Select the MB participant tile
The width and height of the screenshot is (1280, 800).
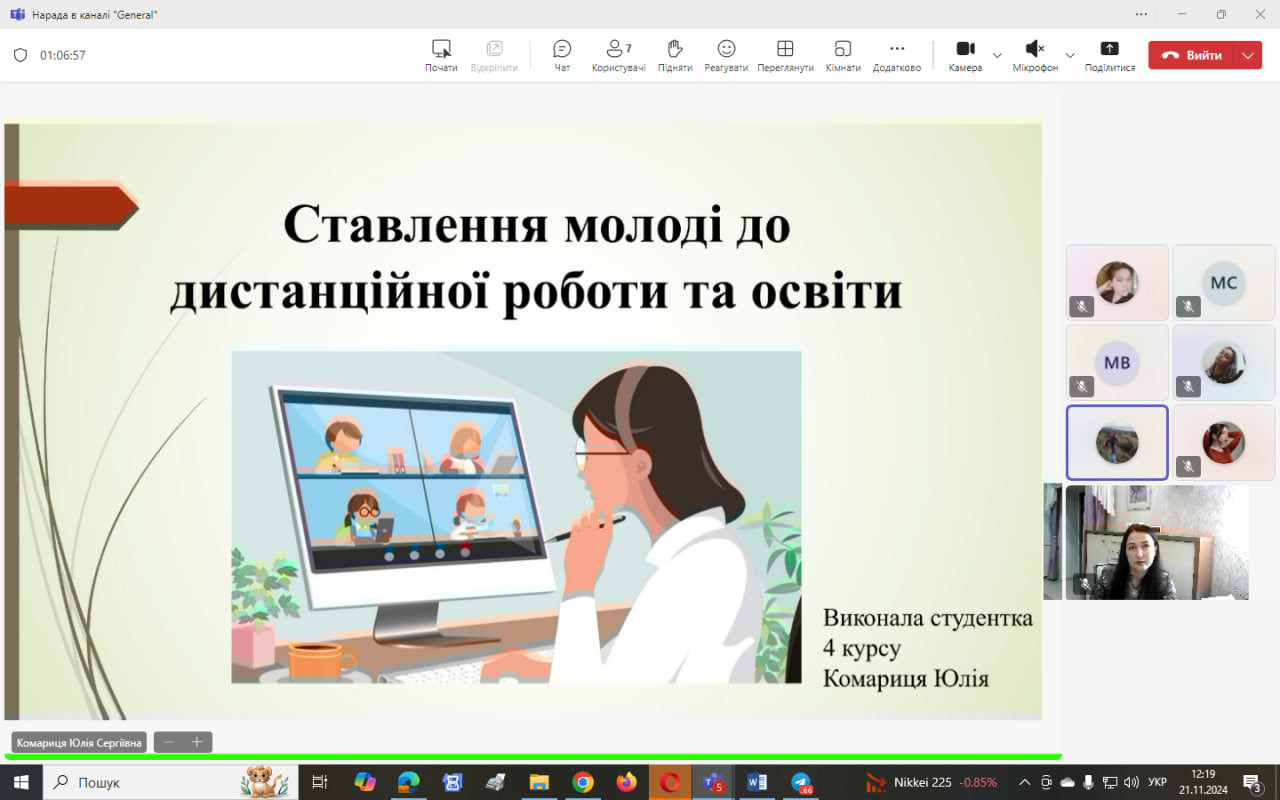(x=1117, y=362)
